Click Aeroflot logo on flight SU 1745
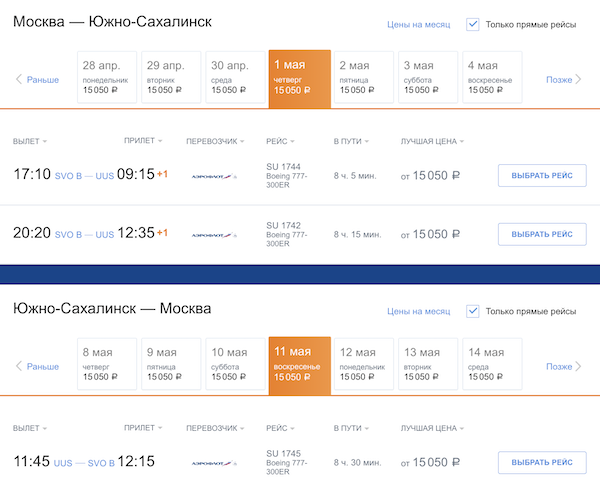This screenshot has height=490, width=600. (x=214, y=463)
